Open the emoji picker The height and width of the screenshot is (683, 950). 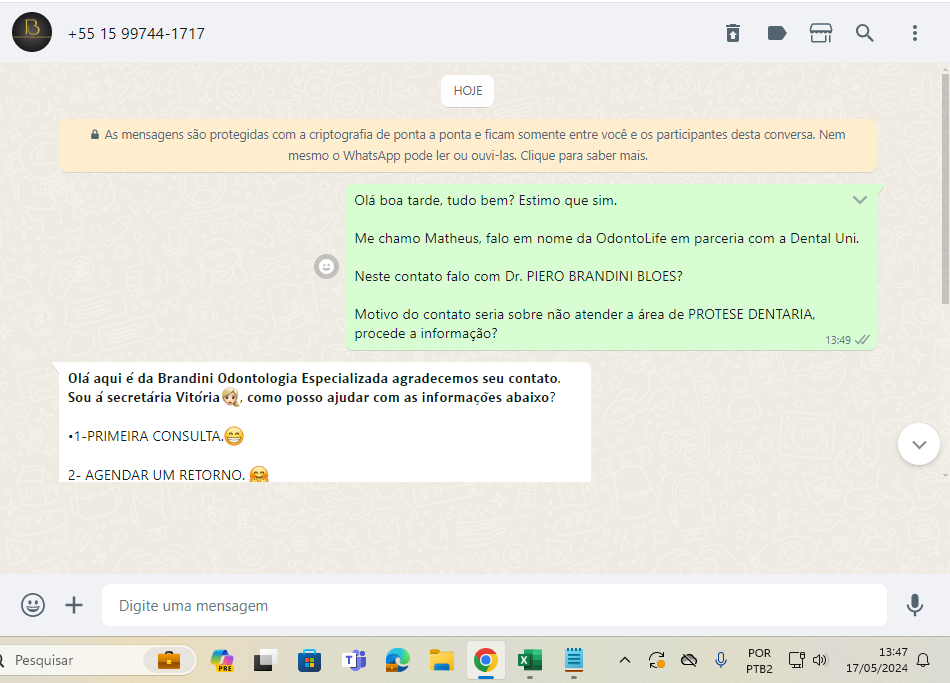coord(33,605)
